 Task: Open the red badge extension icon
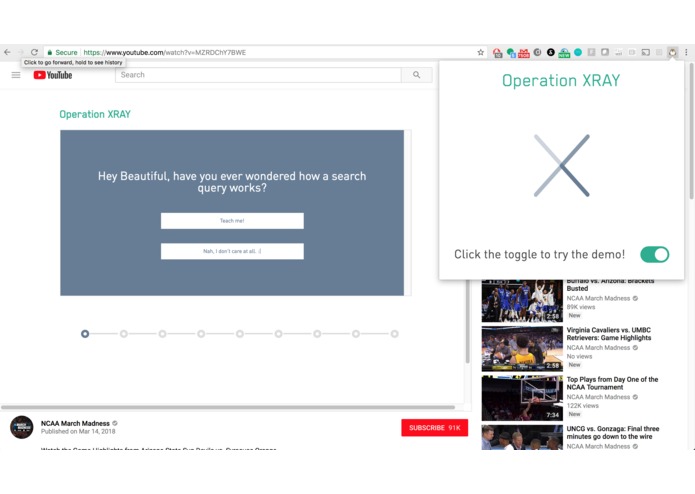(x=524, y=53)
